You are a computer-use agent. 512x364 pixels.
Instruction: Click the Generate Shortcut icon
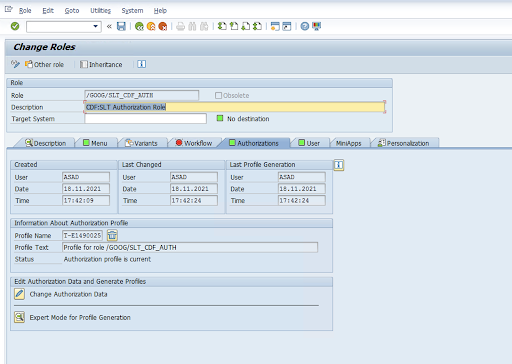click(287, 26)
